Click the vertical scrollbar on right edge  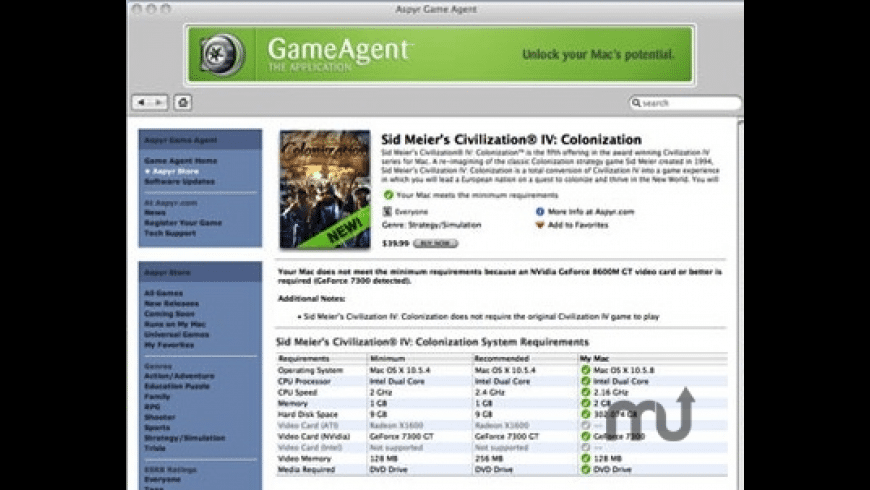click(x=740, y=304)
